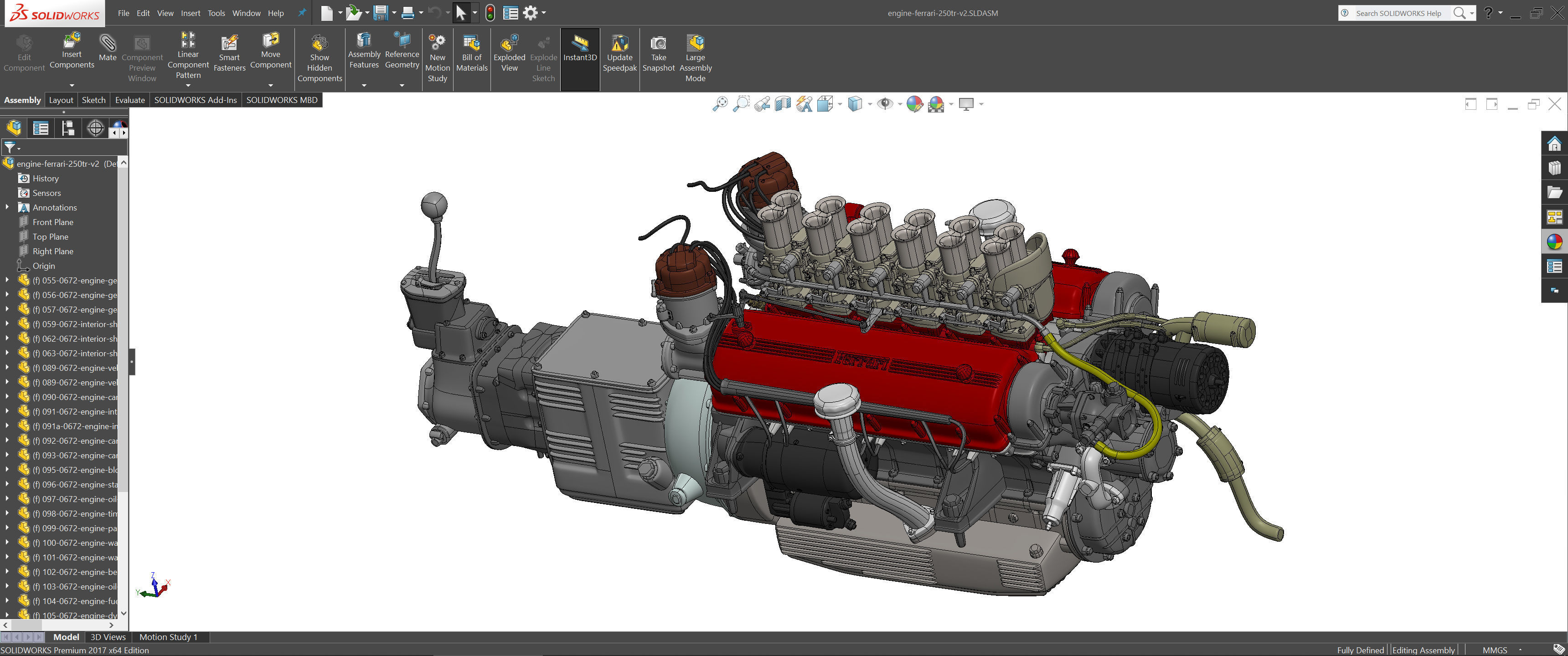This screenshot has width=1568, height=656.
Task: Click Exploded View icon
Action: click(x=509, y=44)
